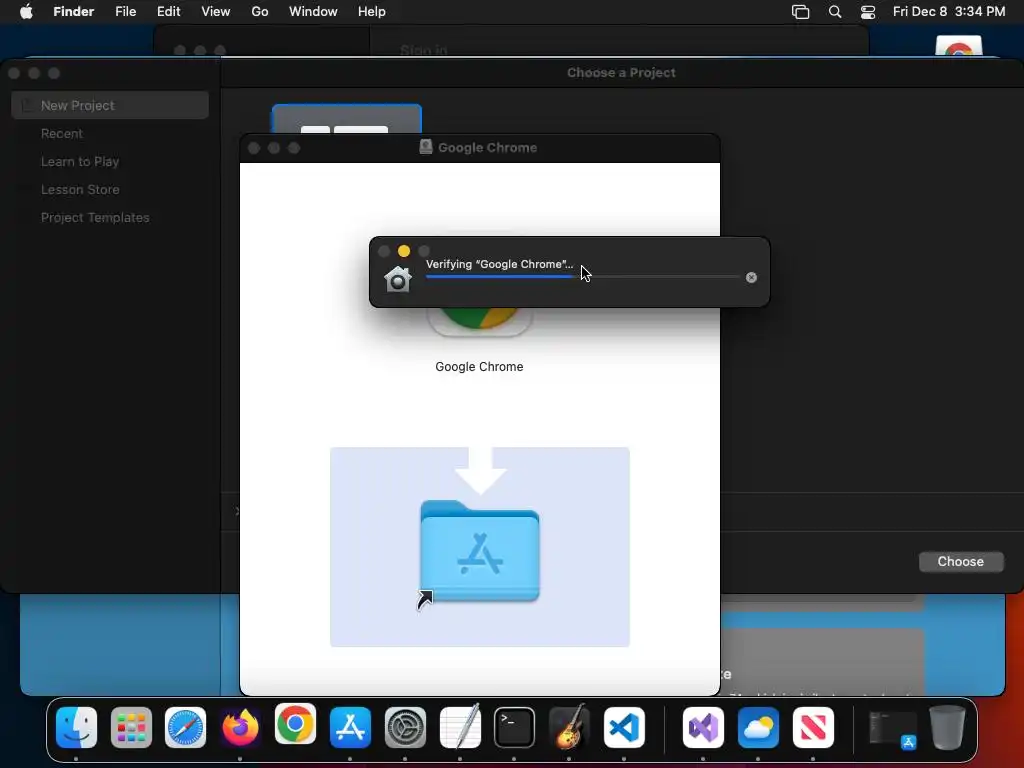Open Terminal from the Dock
Image resolution: width=1024 pixels, height=768 pixels.
pos(515,727)
